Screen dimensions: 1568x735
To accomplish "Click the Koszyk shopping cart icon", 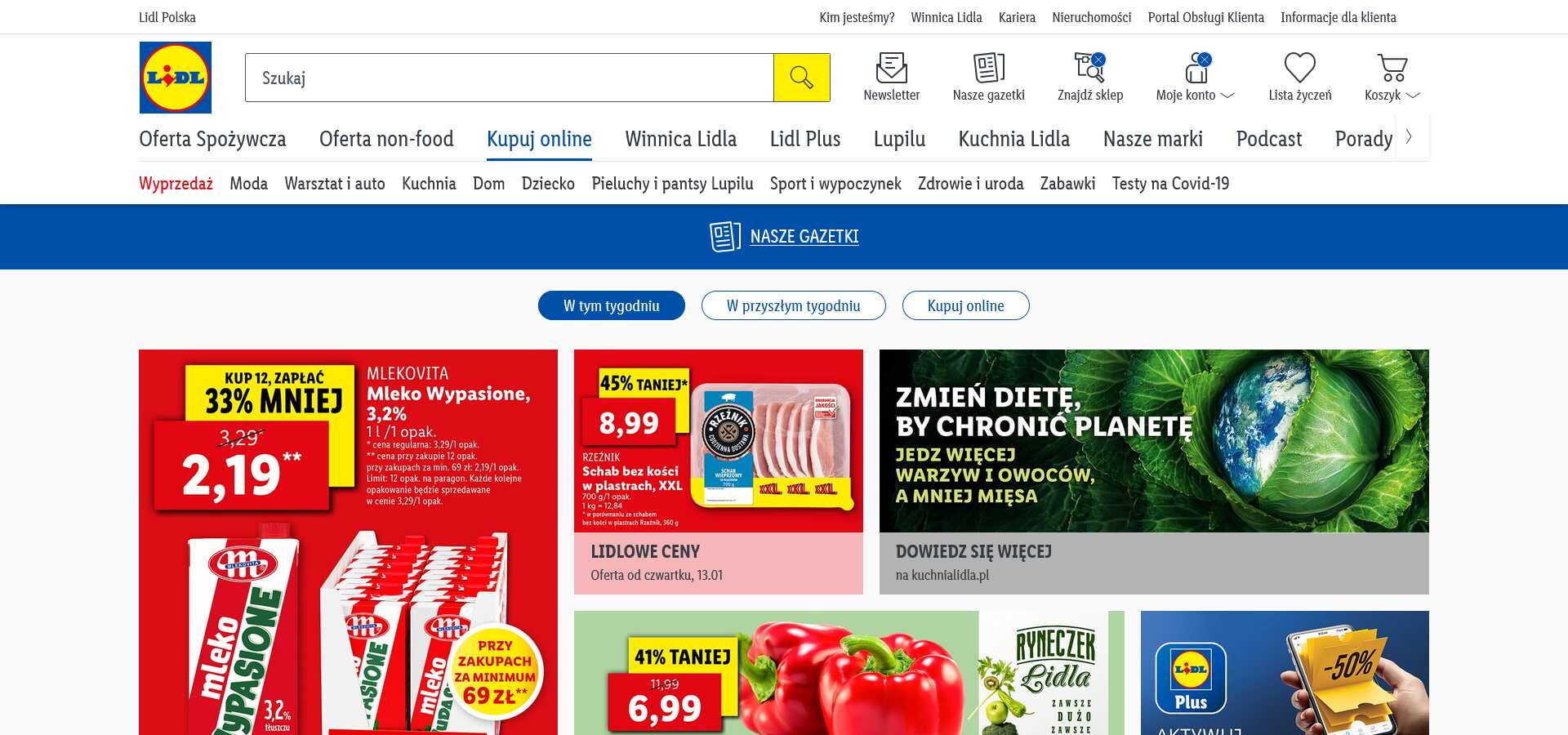I will [x=1392, y=68].
